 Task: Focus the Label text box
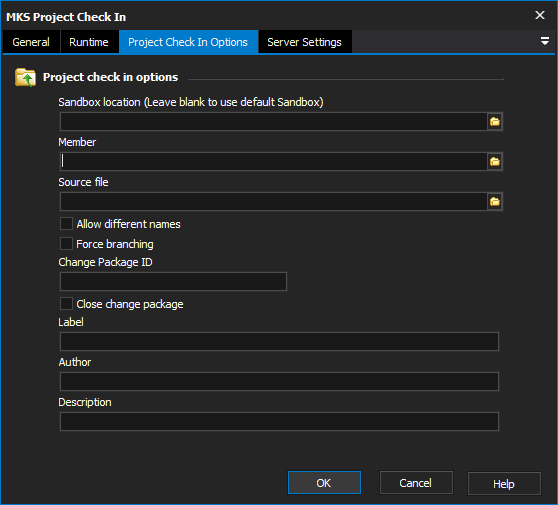(279, 342)
